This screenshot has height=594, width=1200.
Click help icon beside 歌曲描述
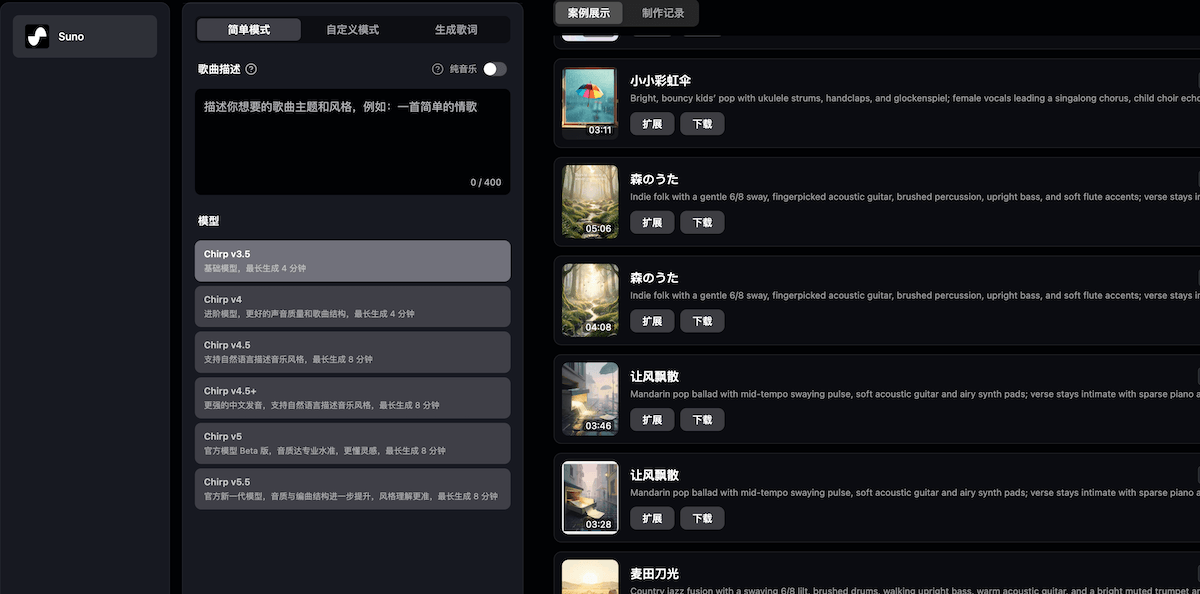[251, 69]
